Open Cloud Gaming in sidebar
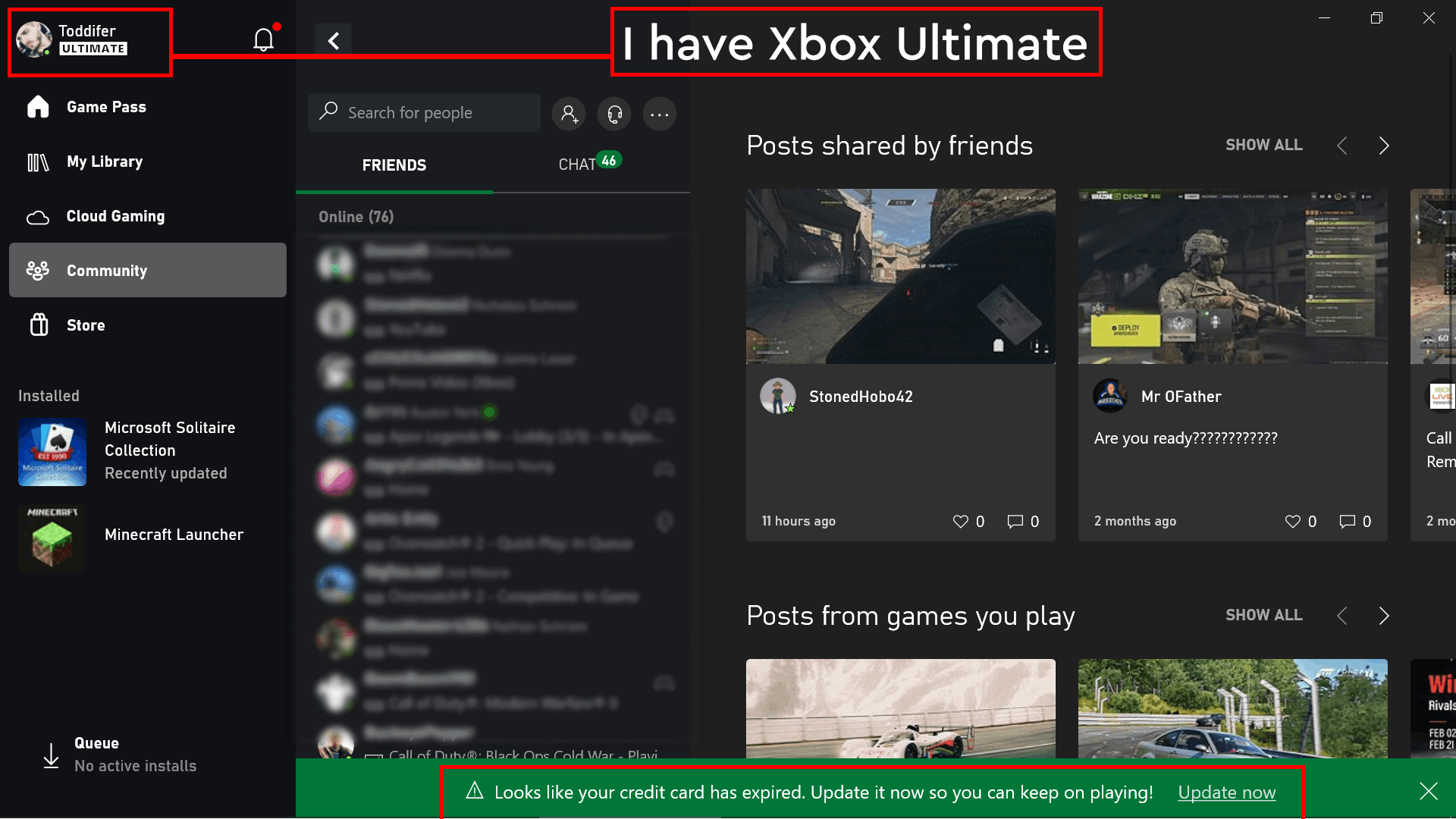 (148, 216)
